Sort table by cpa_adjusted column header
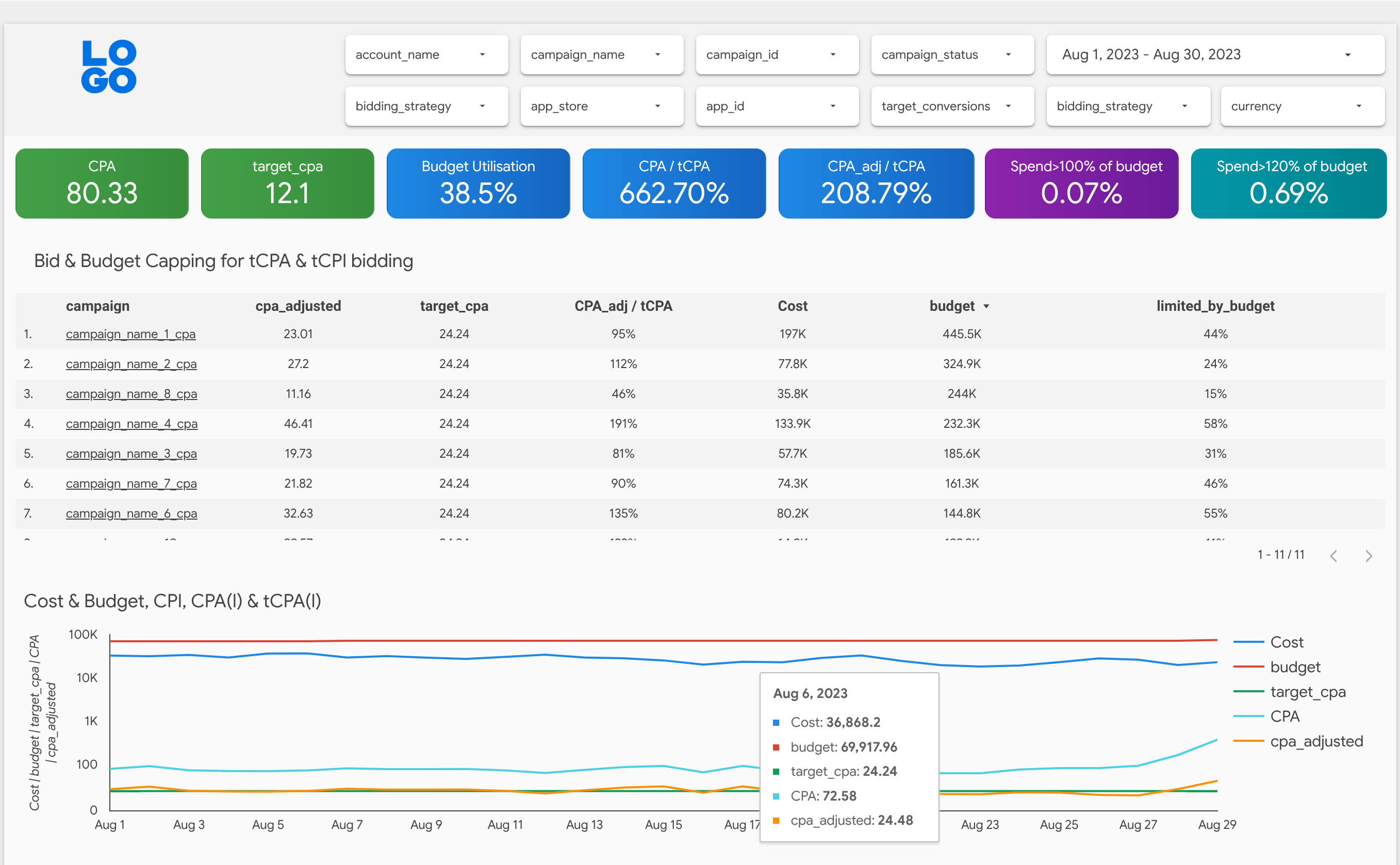The width and height of the screenshot is (1400, 865). click(x=298, y=306)
